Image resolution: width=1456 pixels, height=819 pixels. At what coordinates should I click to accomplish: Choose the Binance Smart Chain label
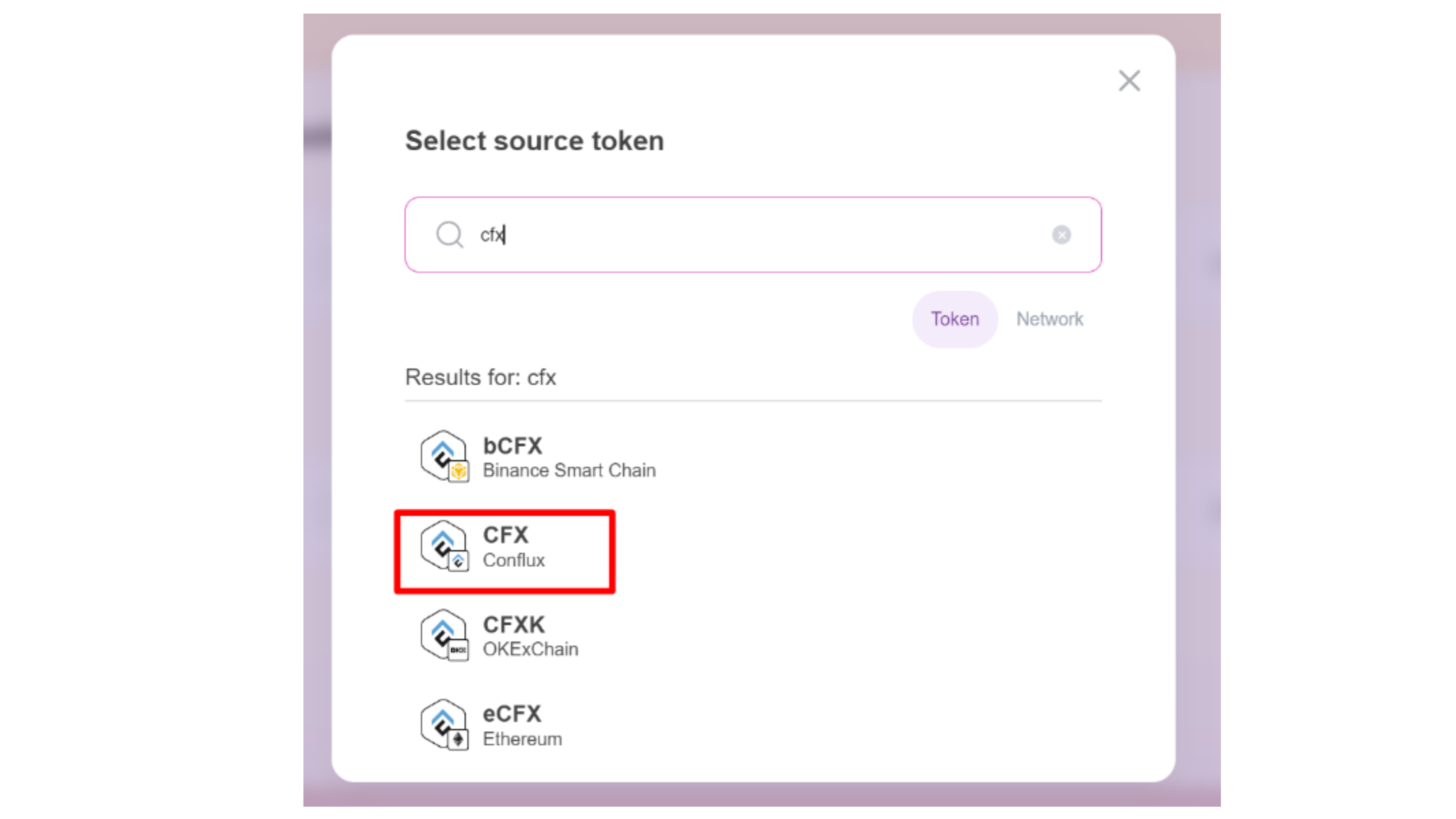[x=569, y=470]
